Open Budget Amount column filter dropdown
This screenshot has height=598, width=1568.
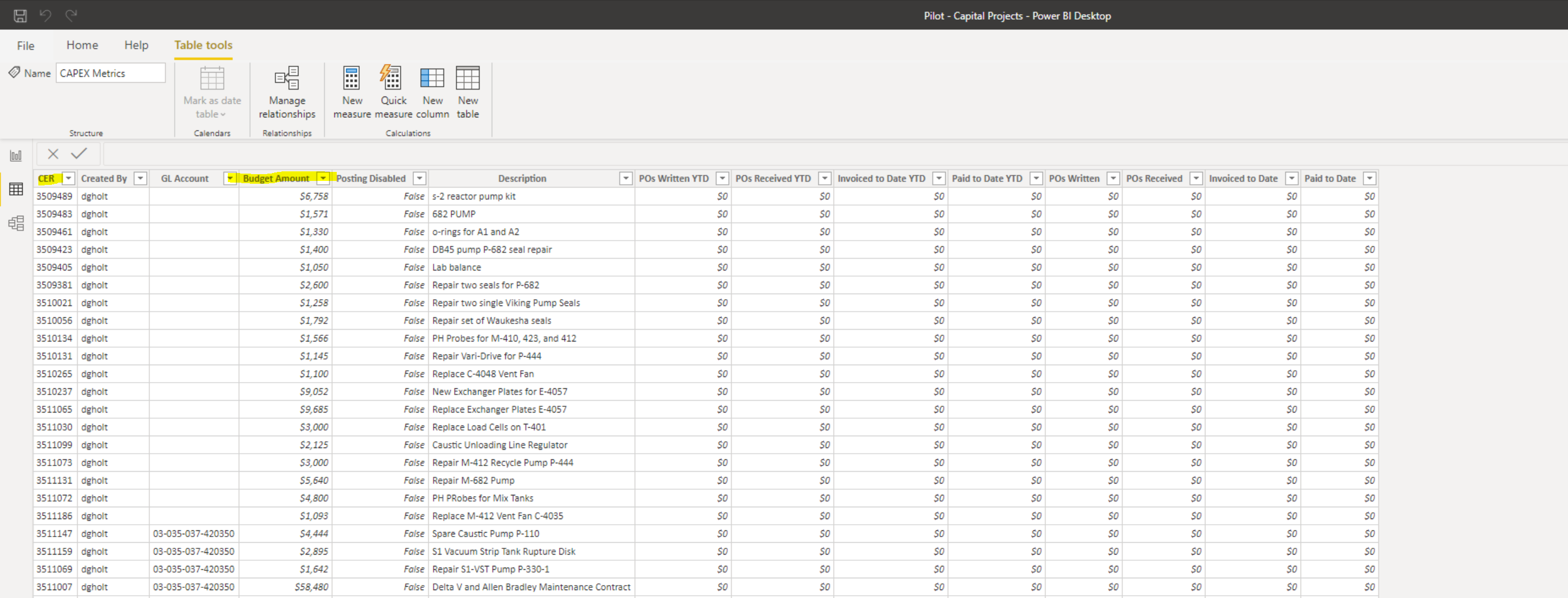[323, 178]
